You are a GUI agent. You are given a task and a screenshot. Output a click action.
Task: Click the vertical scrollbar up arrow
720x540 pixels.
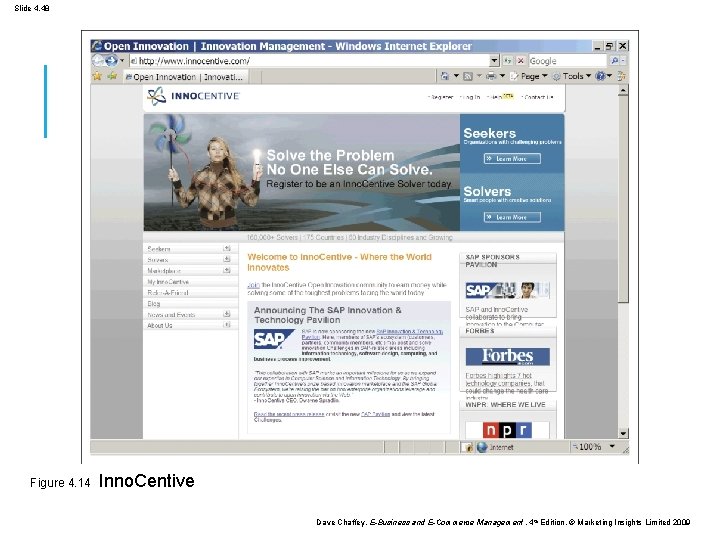[x=623, y=90]
